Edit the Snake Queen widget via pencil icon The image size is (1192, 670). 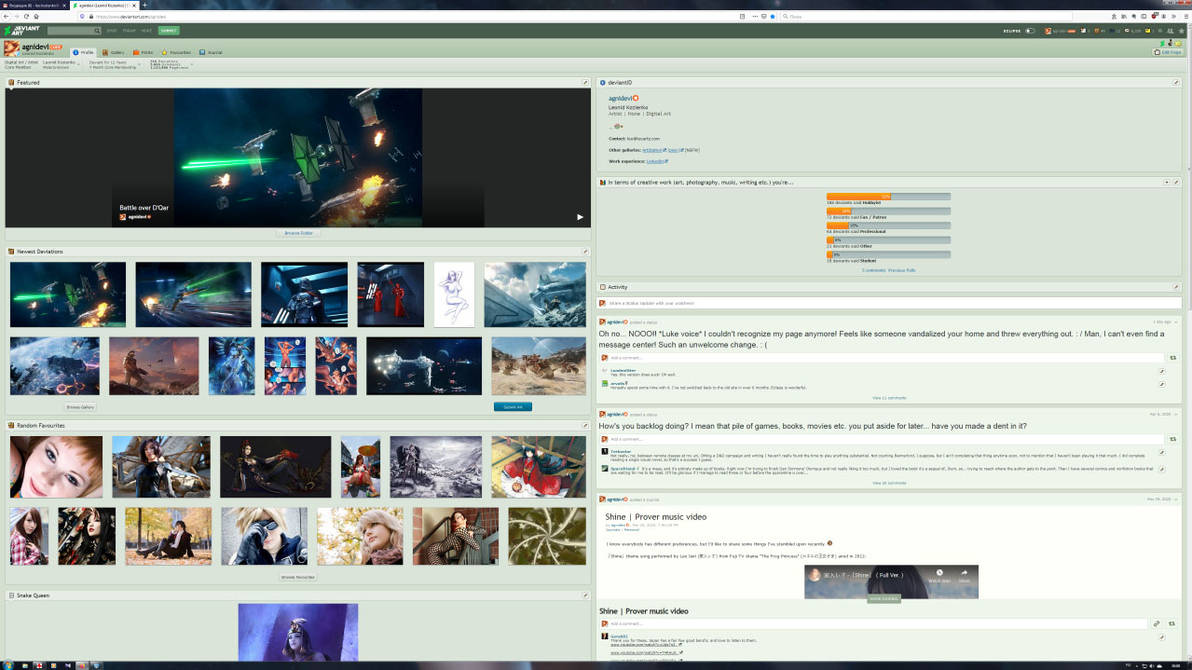pos(585,595)
